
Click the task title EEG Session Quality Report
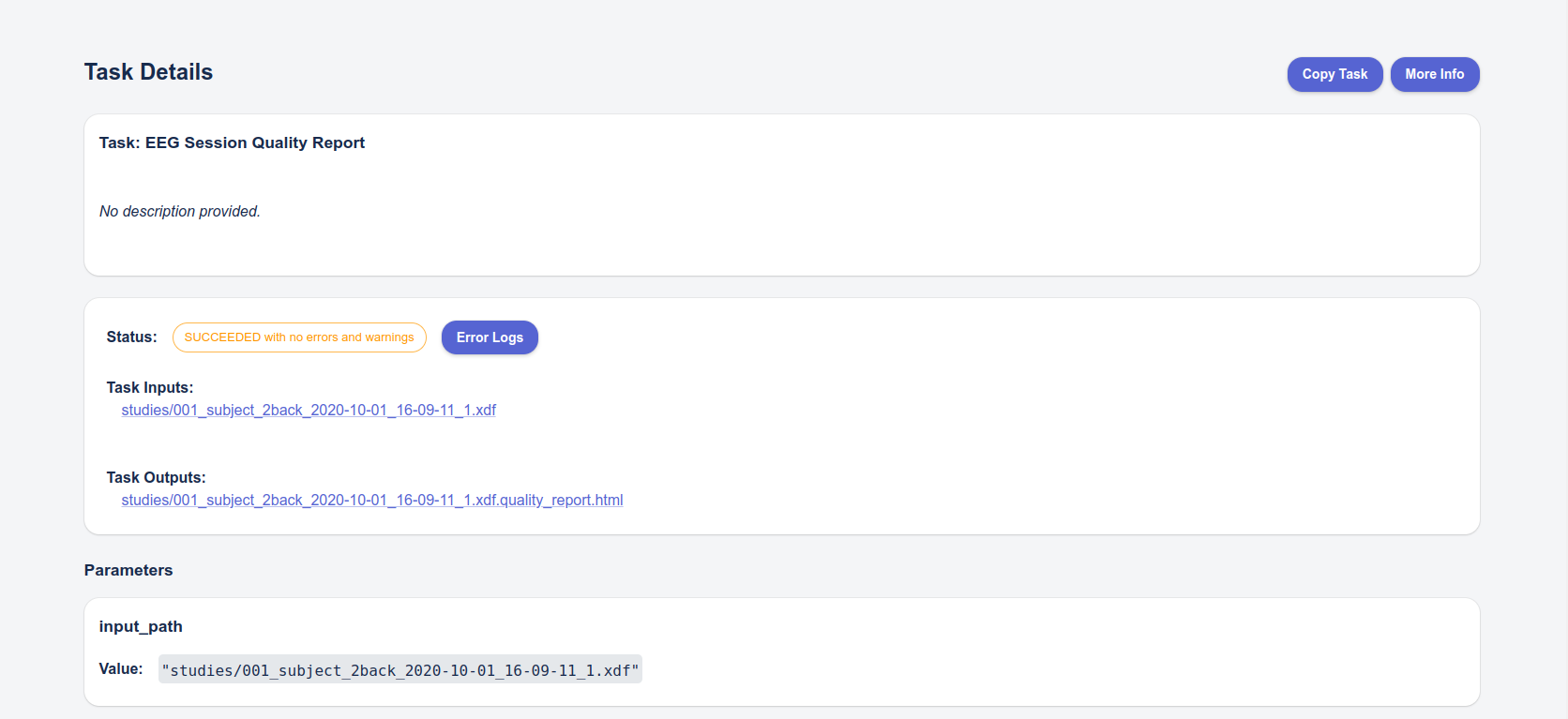point(232,142)
